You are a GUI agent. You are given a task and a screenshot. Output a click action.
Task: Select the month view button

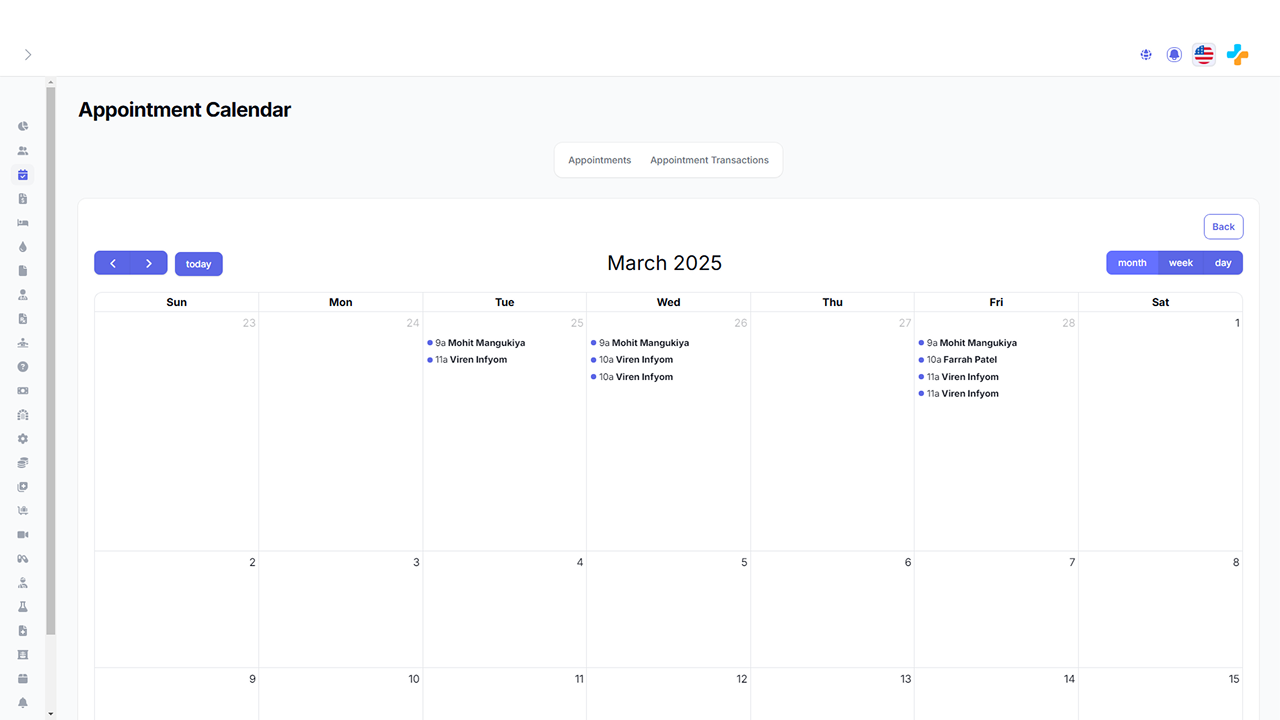tap(1132, 263)
